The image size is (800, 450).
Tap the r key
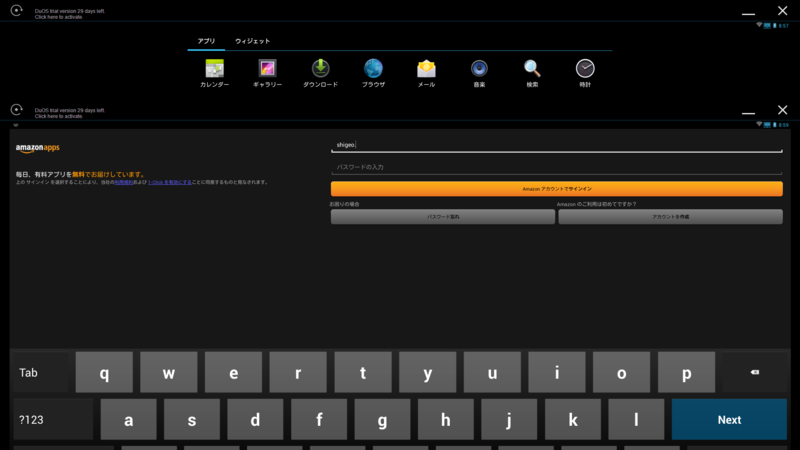pos(298,372)
